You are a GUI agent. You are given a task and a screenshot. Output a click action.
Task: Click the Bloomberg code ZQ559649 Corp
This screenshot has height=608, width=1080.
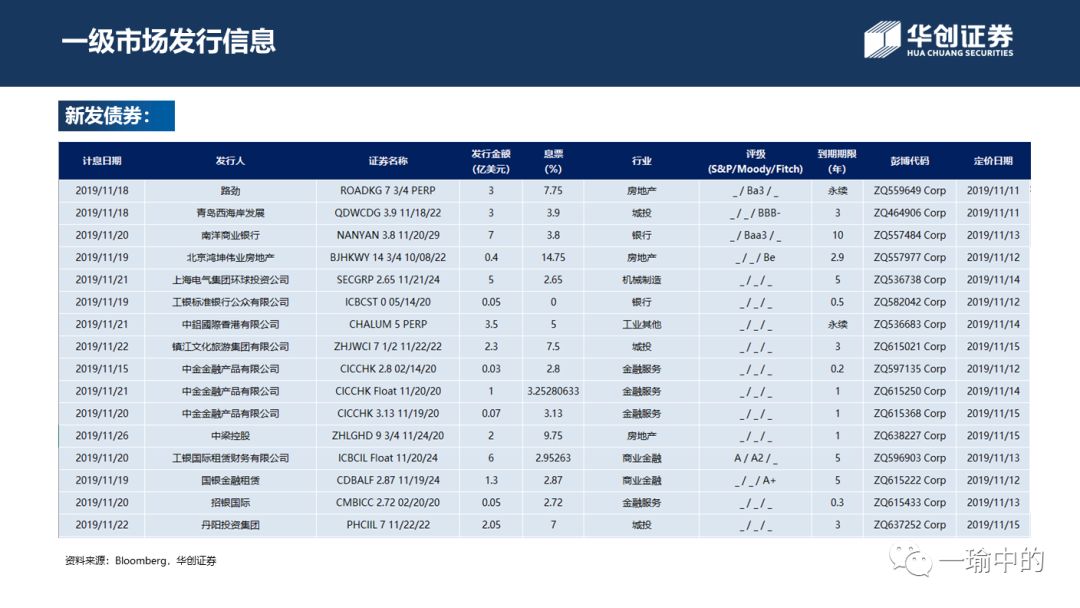pyautogui.click(x=910, y=191)
